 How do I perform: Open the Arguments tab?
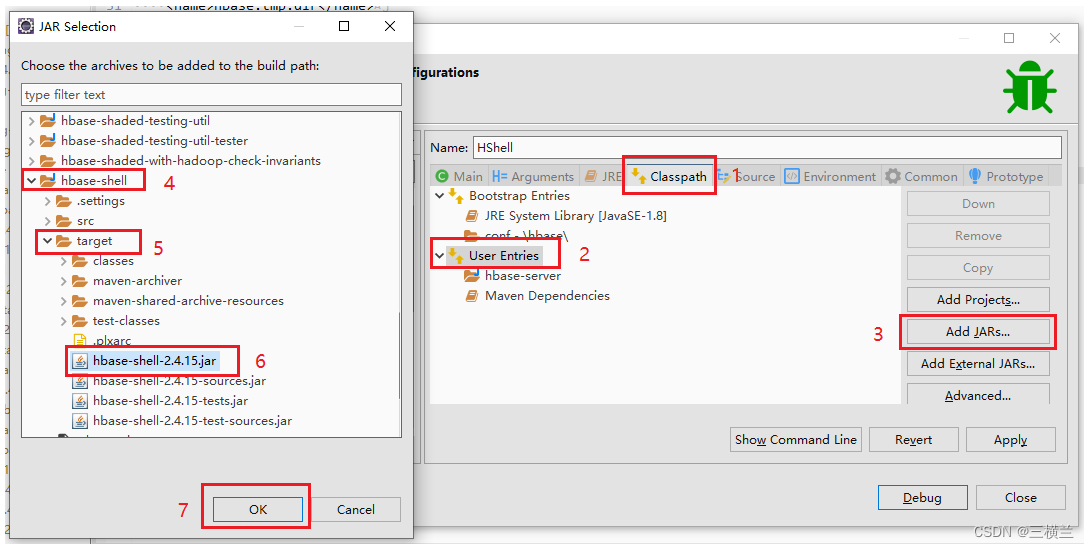tap(533, 177)
